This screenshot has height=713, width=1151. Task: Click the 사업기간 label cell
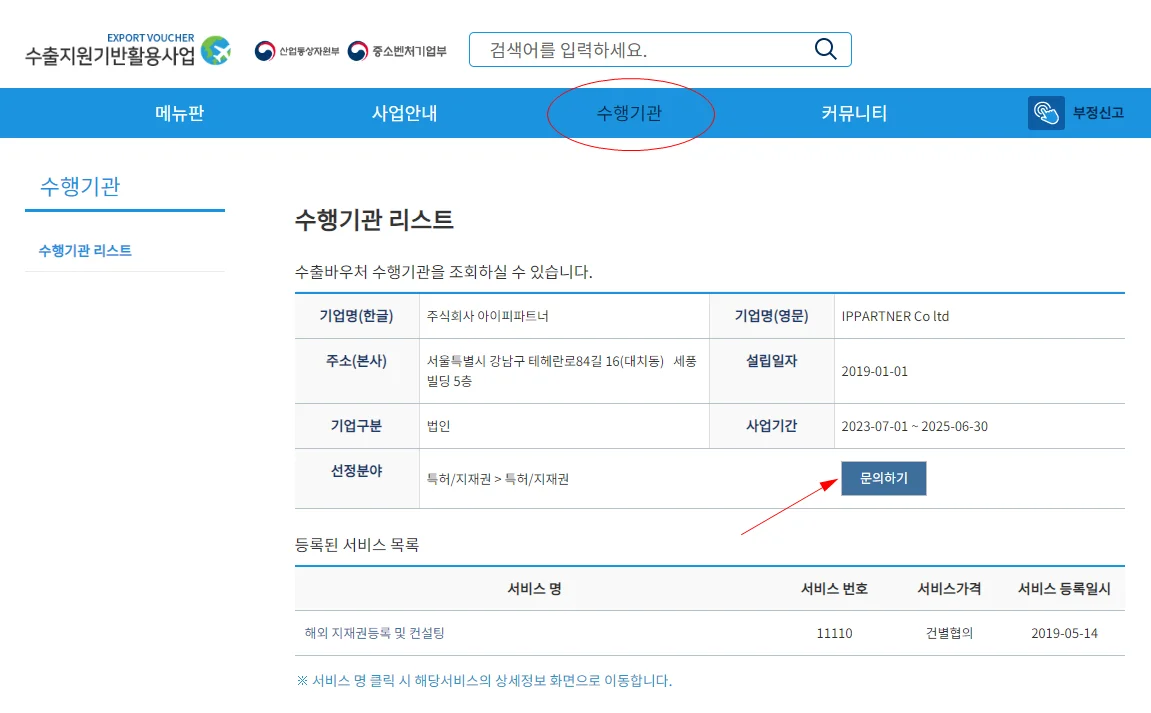pos(771,426)
